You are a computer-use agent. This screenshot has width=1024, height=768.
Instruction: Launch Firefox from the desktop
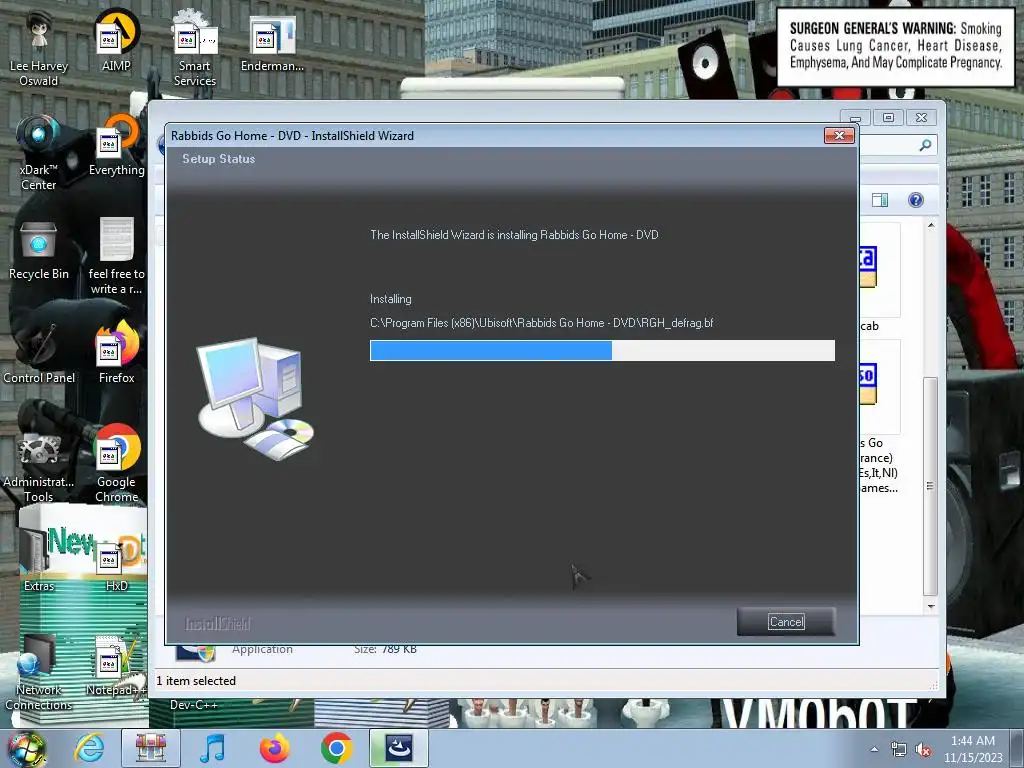[116, 353]
